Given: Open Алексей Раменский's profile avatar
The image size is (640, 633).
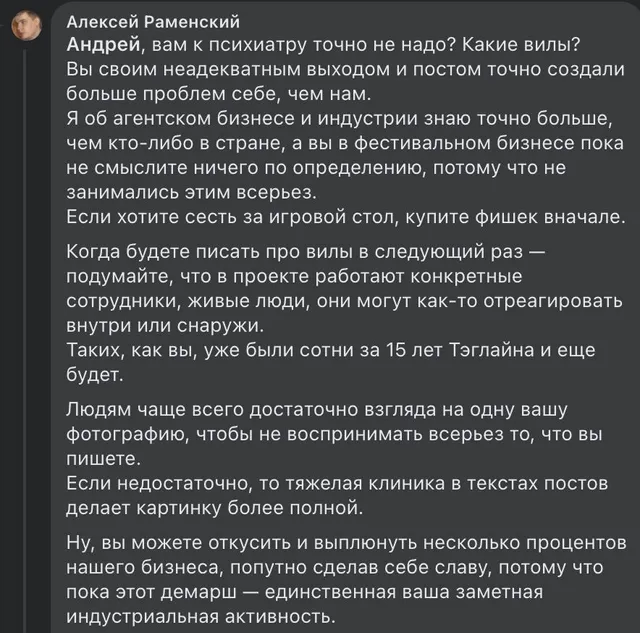Looking at the screenshot, I should click(x=27, y=26).
